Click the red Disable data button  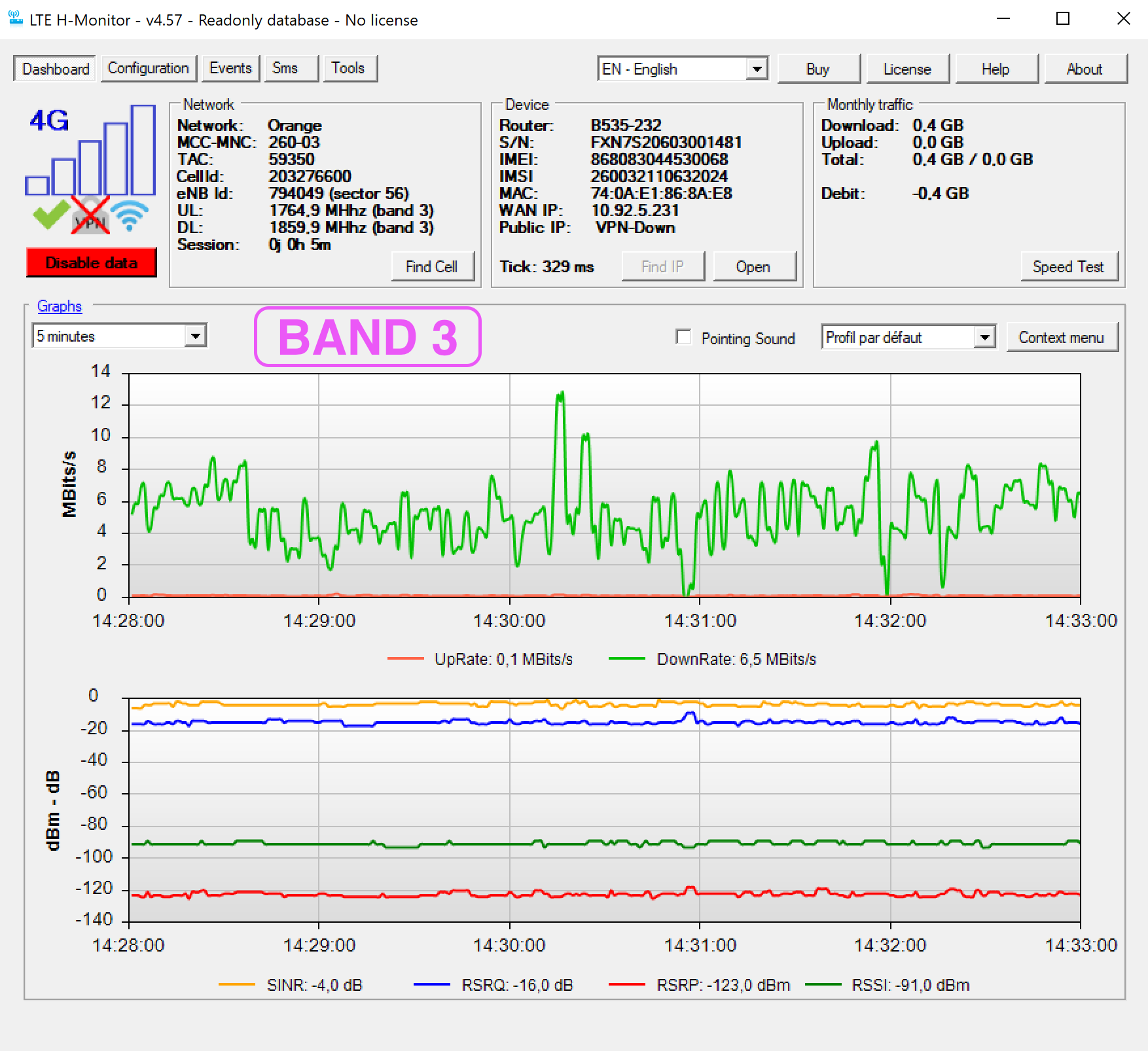92,262
